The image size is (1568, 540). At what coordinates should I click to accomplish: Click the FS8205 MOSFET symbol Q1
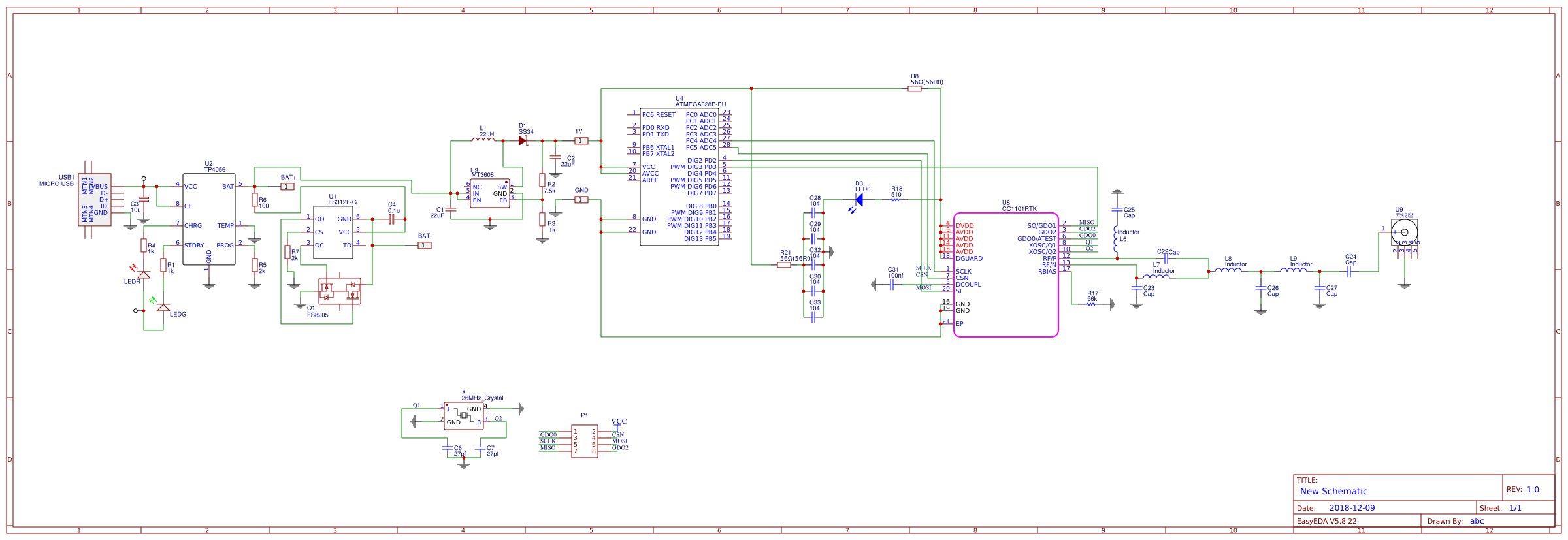tap(339, 291)
